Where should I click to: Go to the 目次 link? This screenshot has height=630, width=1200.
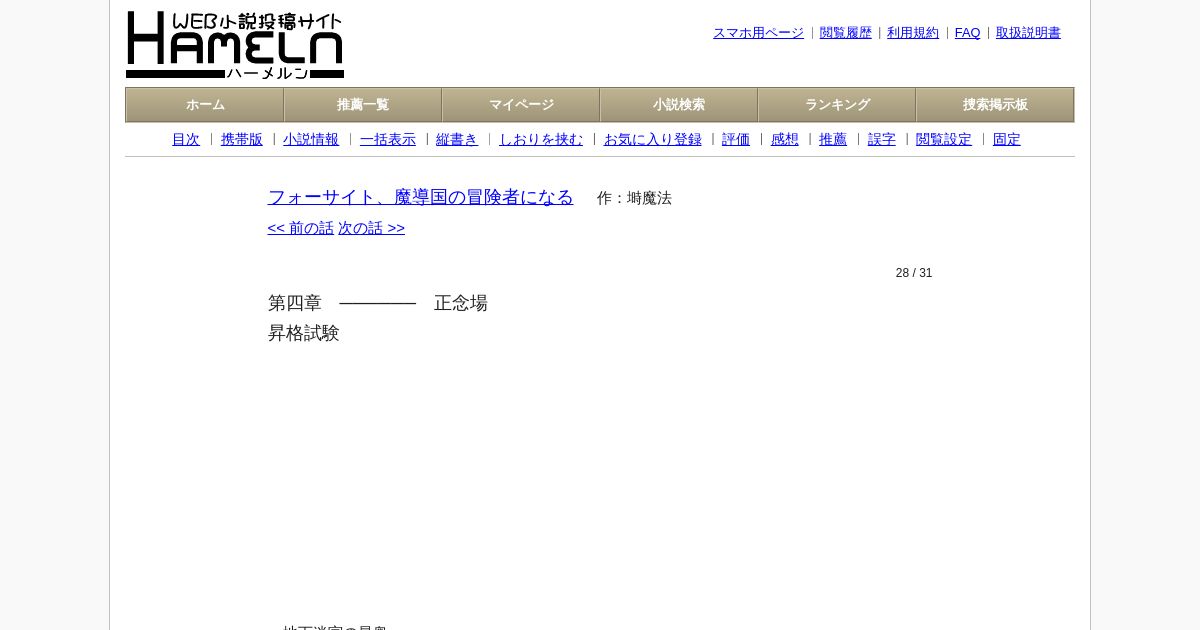tap(186, 140)
